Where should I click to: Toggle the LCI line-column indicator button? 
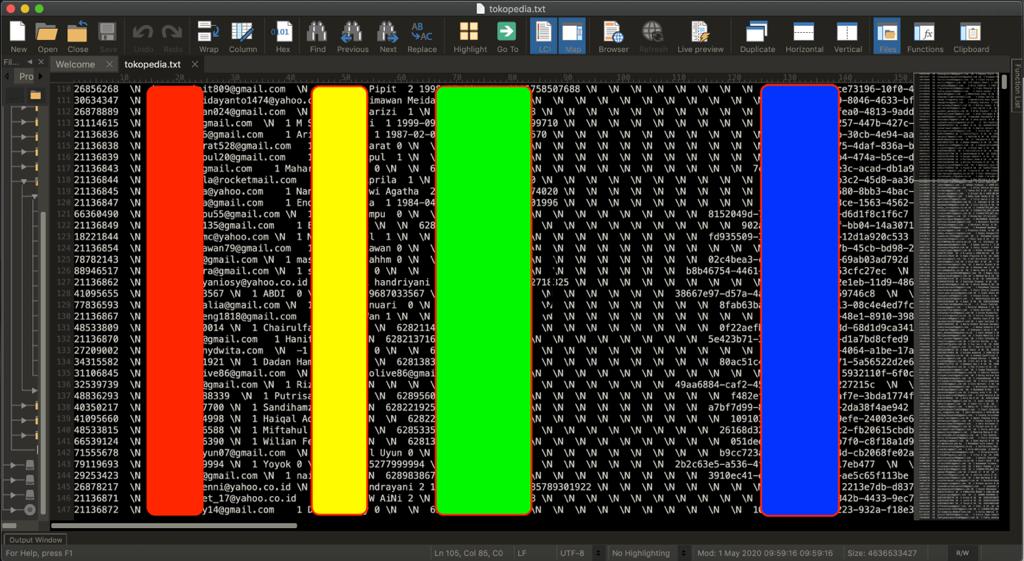coord(544,35)
